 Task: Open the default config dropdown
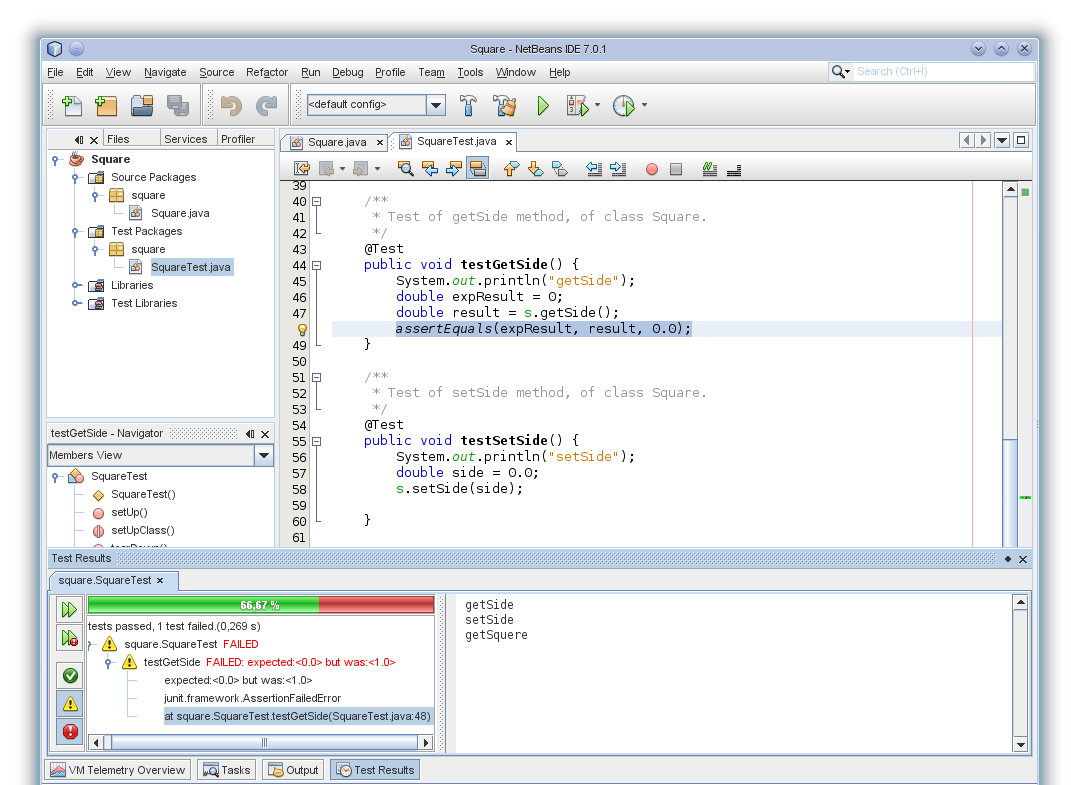(x=436, y=105)
